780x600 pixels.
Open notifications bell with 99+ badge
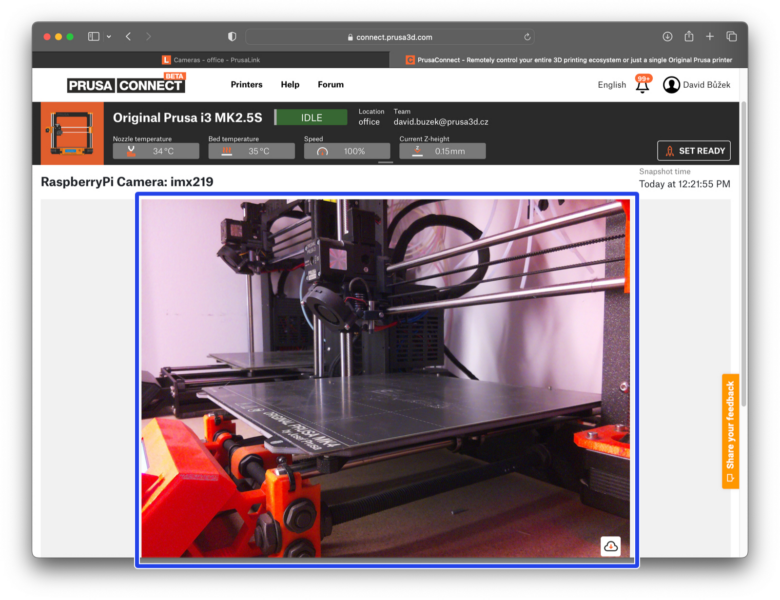[643, 84]
